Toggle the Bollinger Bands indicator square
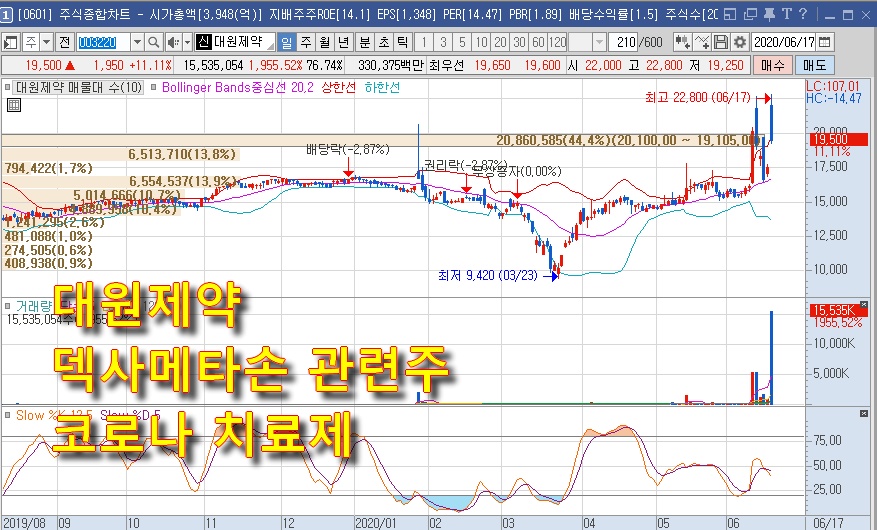Screen dimensions: 877x530 [154, 87]
